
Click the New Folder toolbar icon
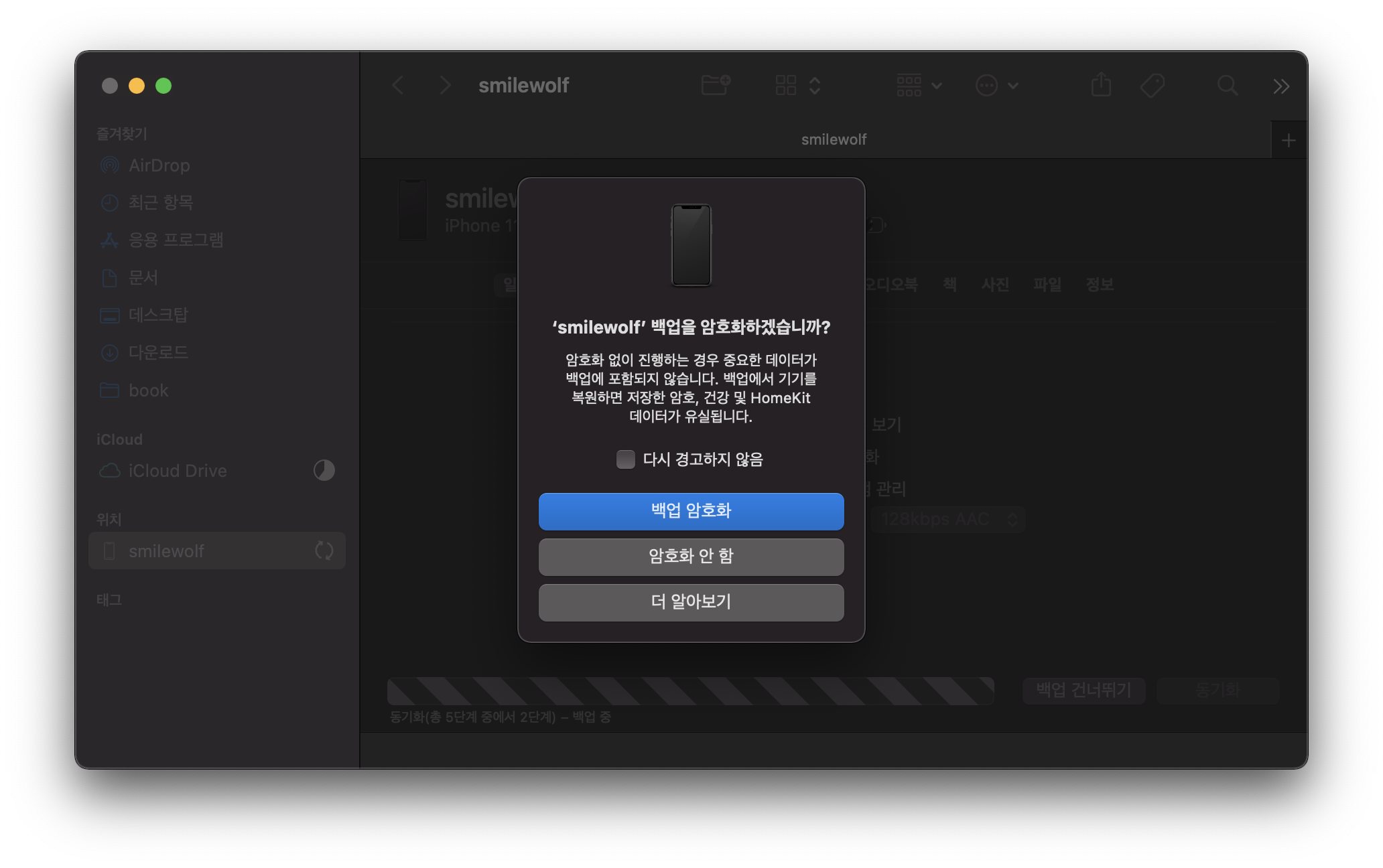coord(715,85)
